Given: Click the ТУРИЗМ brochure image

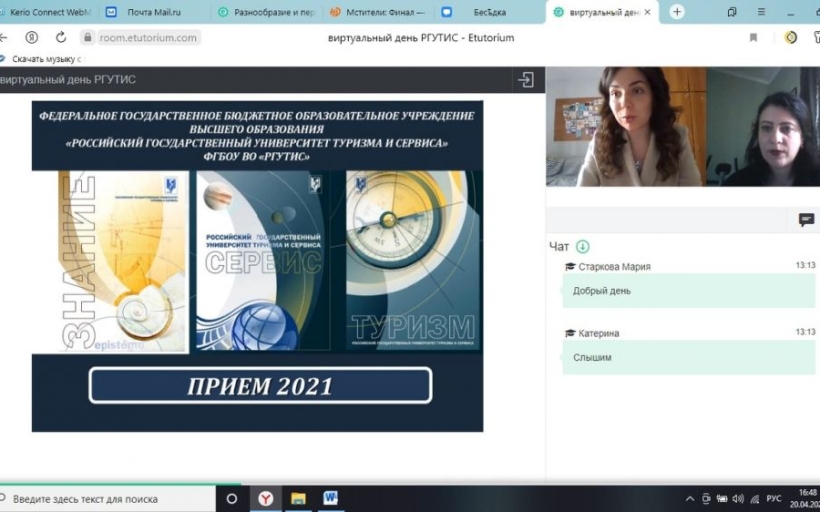Looking at the screenshot, I should [x=414, y=260].
